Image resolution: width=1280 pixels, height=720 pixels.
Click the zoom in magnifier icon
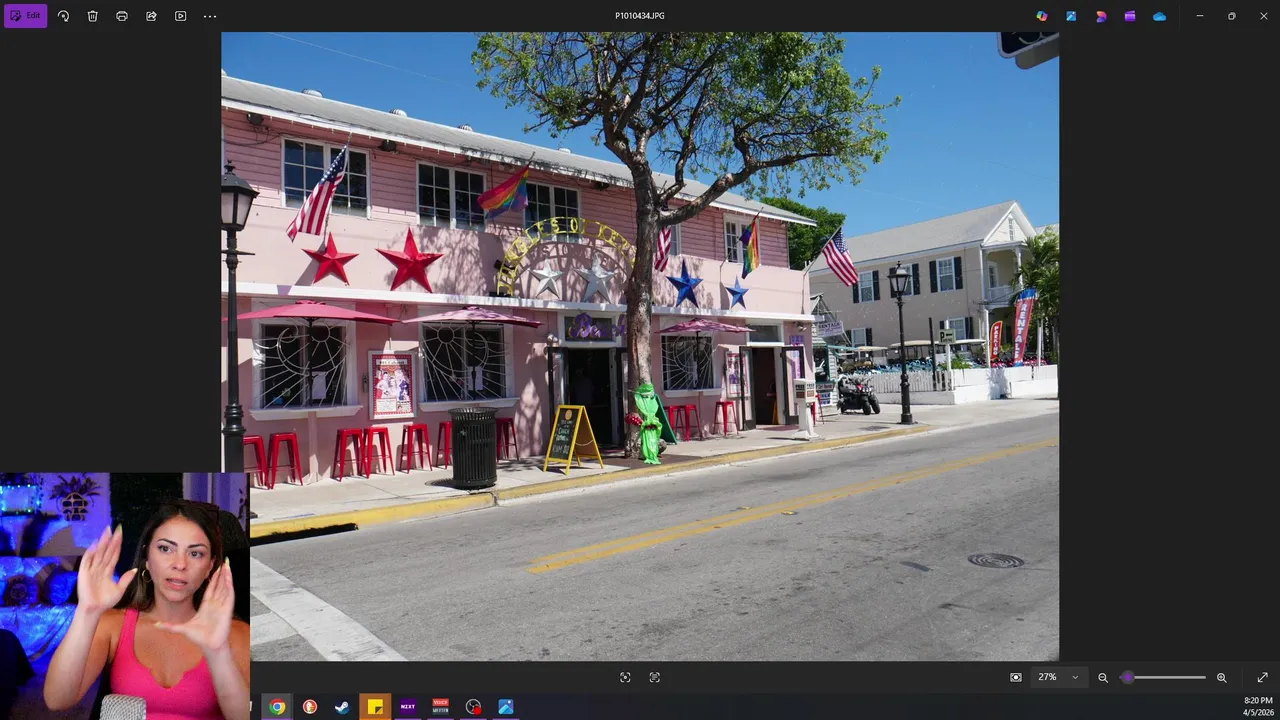pyautogui.click(x=1221, y=677)
